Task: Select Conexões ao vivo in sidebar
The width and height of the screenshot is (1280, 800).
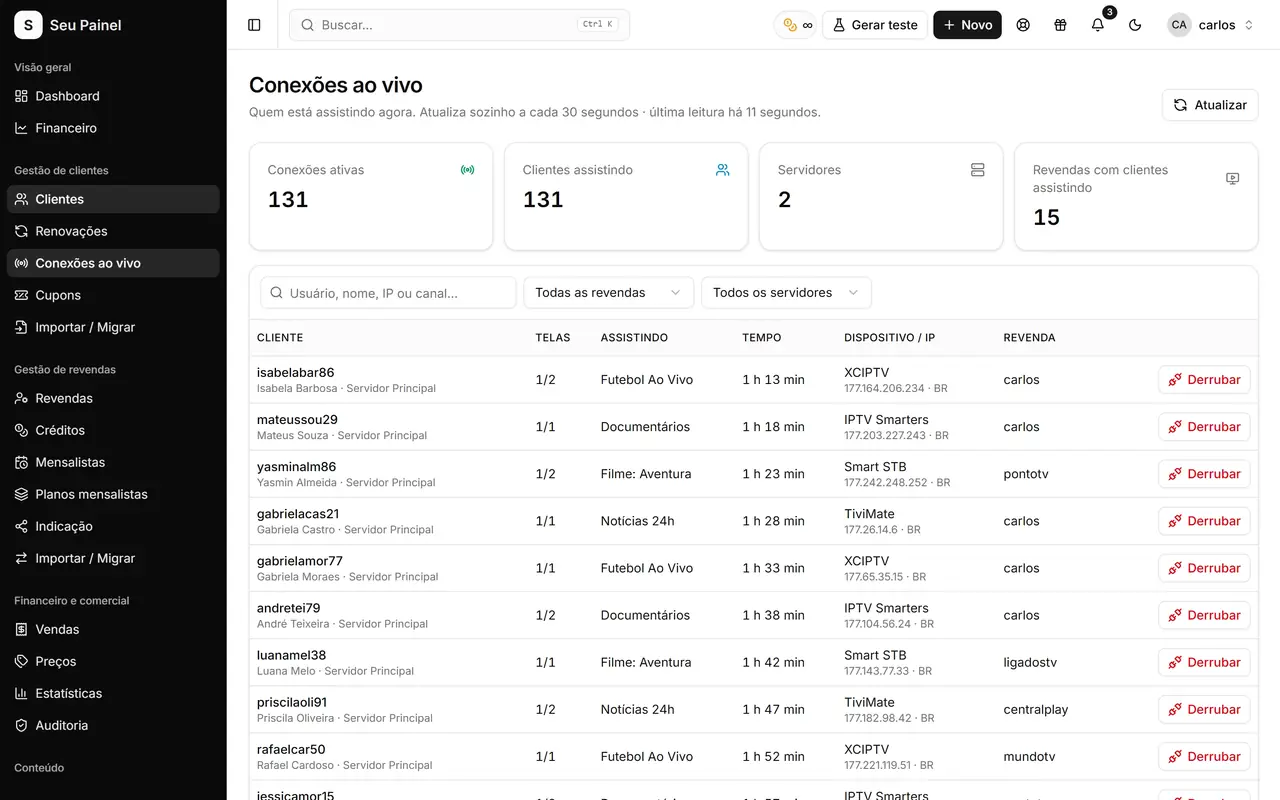Action: [113, 263]
